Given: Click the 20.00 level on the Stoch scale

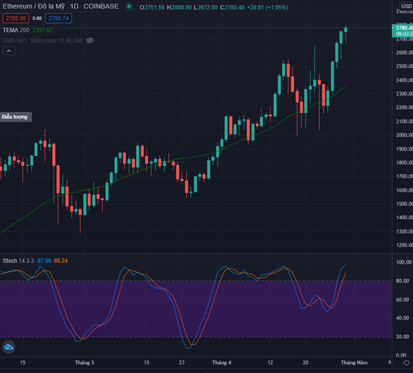Looking at the screenshot, I should [x=402, y=337].
